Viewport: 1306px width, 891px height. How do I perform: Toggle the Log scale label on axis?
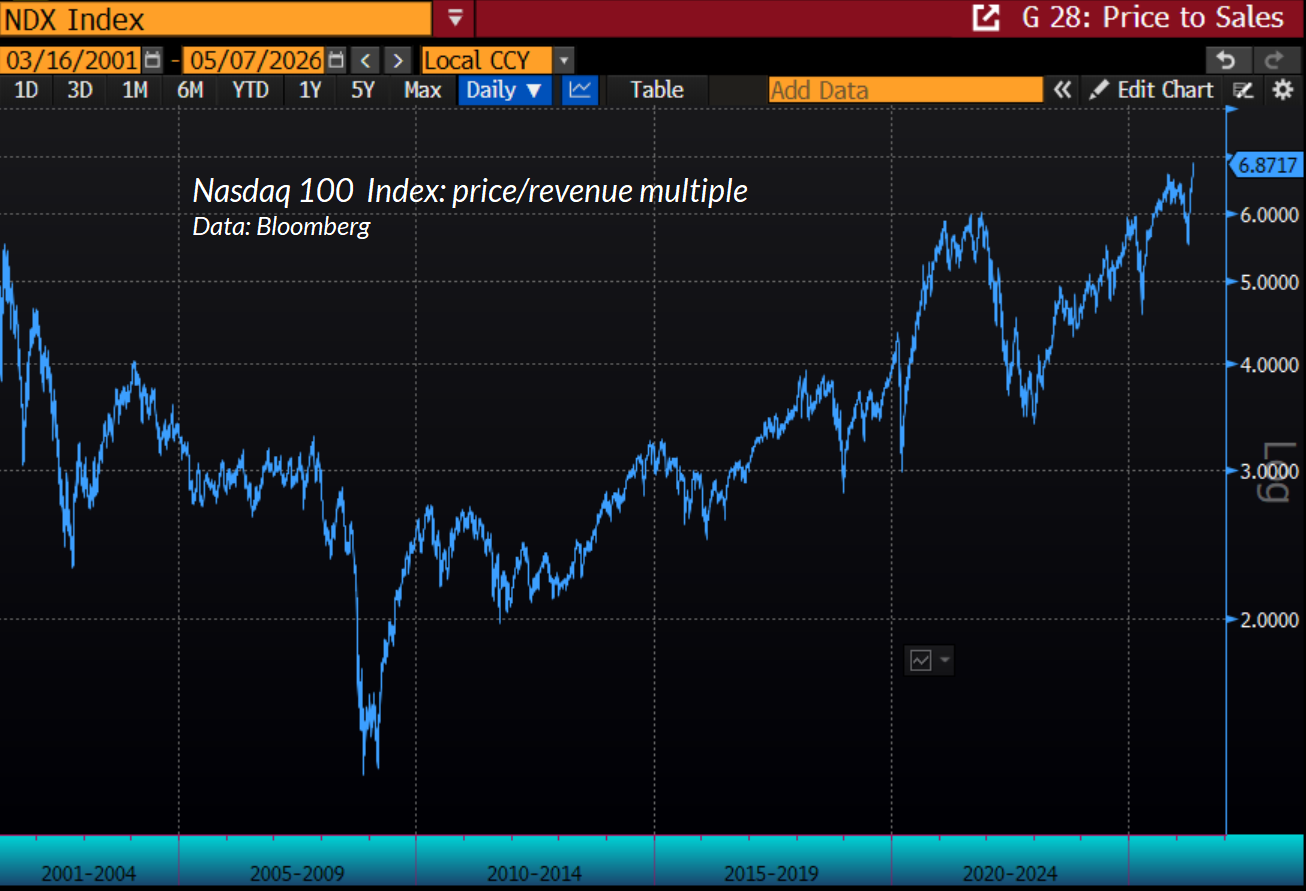pyautogui.click(x=1281, y=472)
